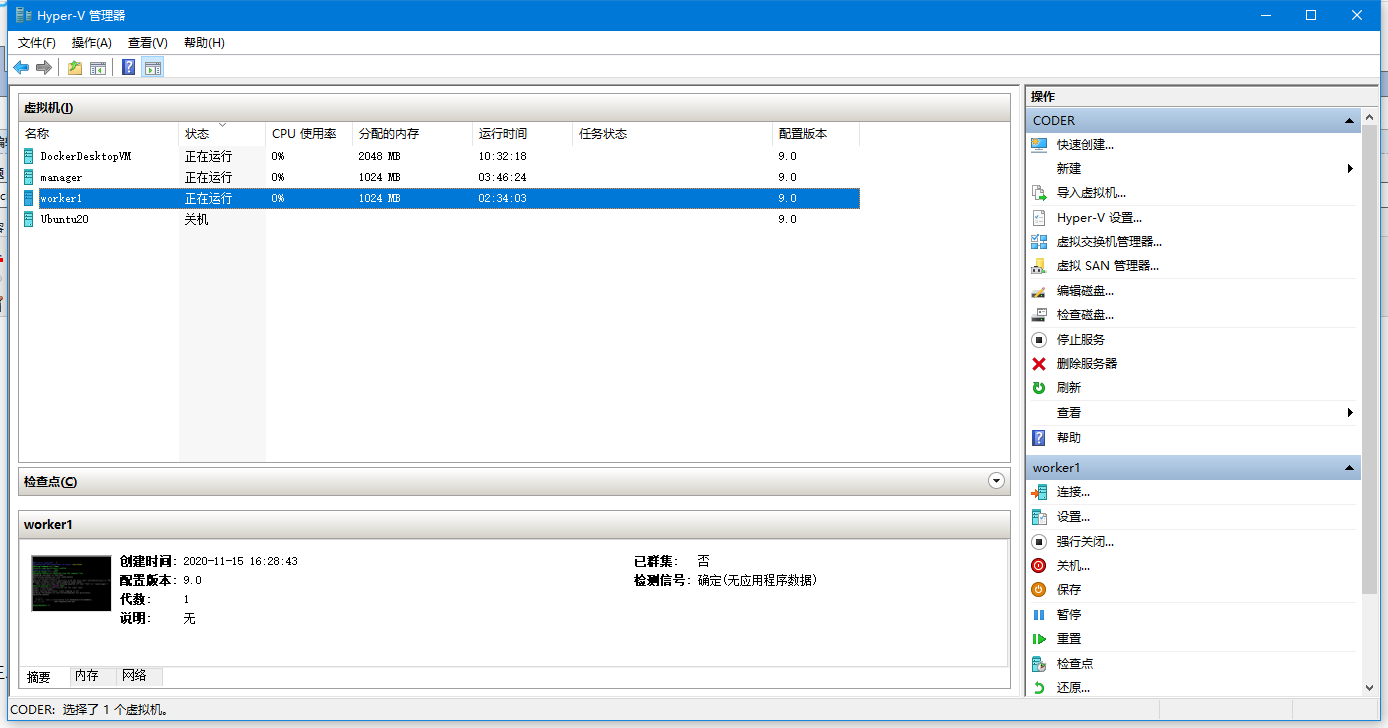Open the 文件(F) menu

37,43
